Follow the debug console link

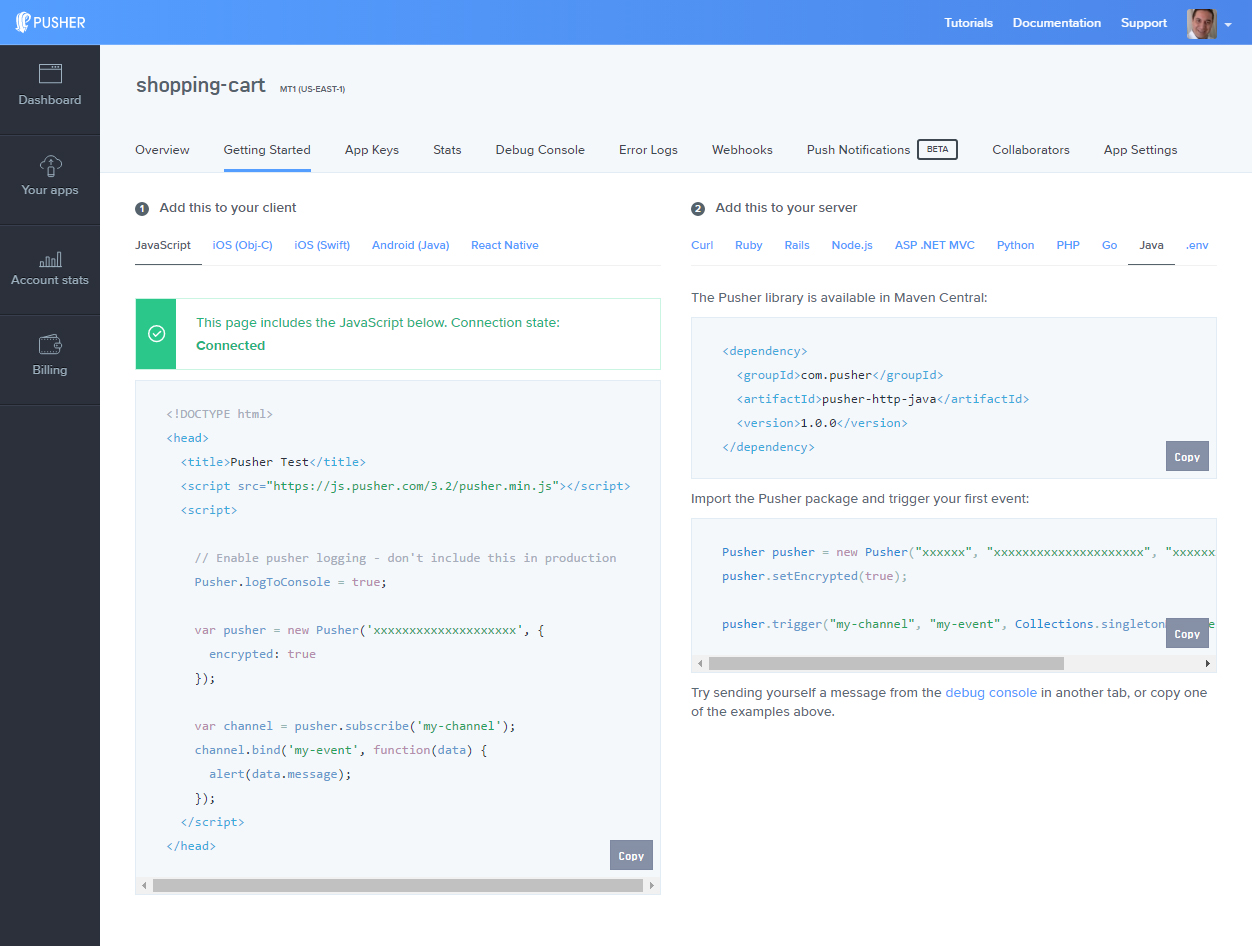(x=991, y=692)
